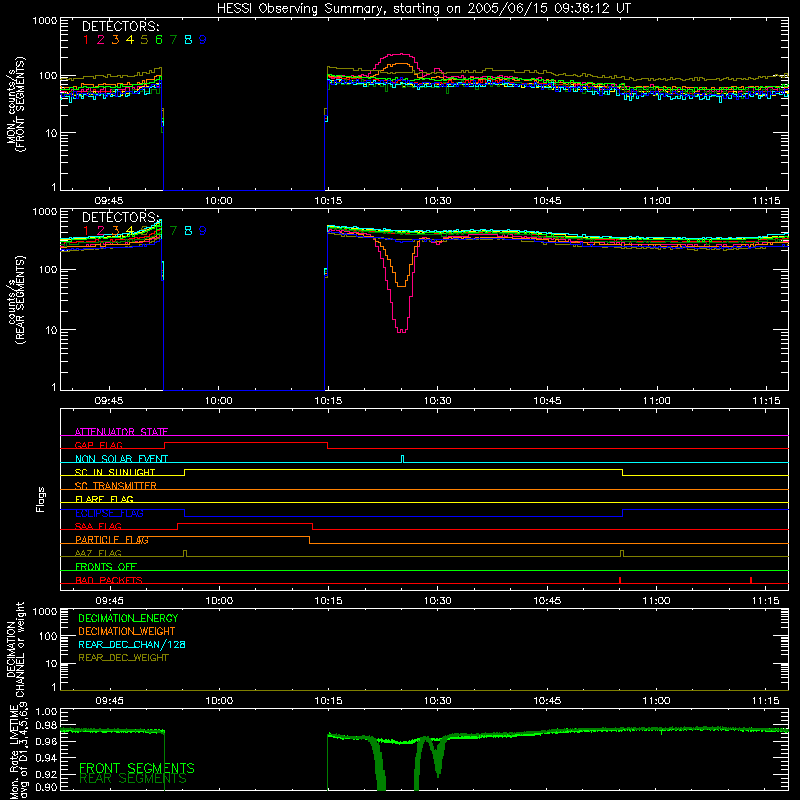Click the raised SAA_FLAG step segment
The image size is (800, 800).
click(245, 523)
